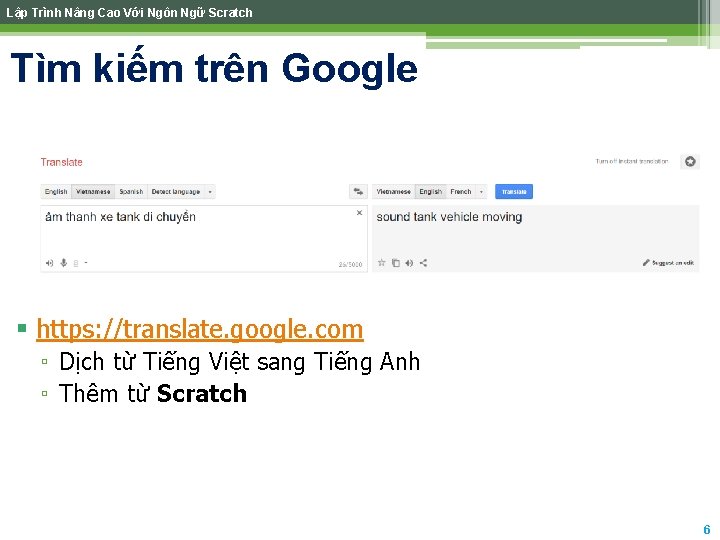Choose Detect language source option

tap(176, 191)
